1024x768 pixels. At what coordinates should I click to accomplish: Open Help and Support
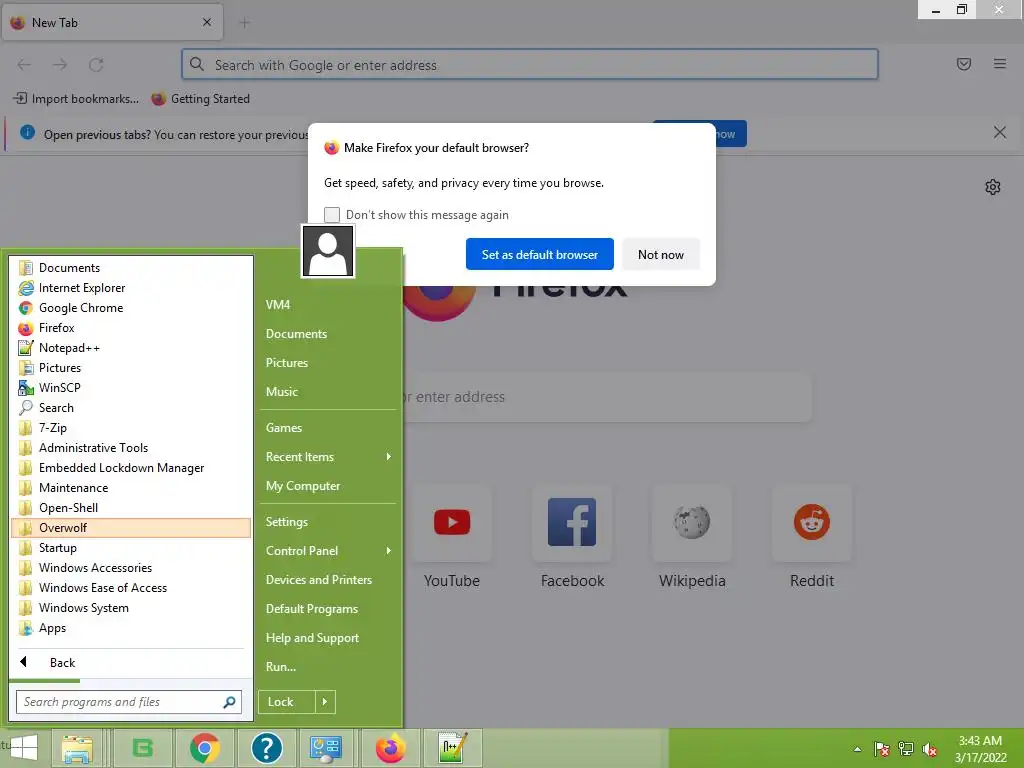(x=328, y=638)
